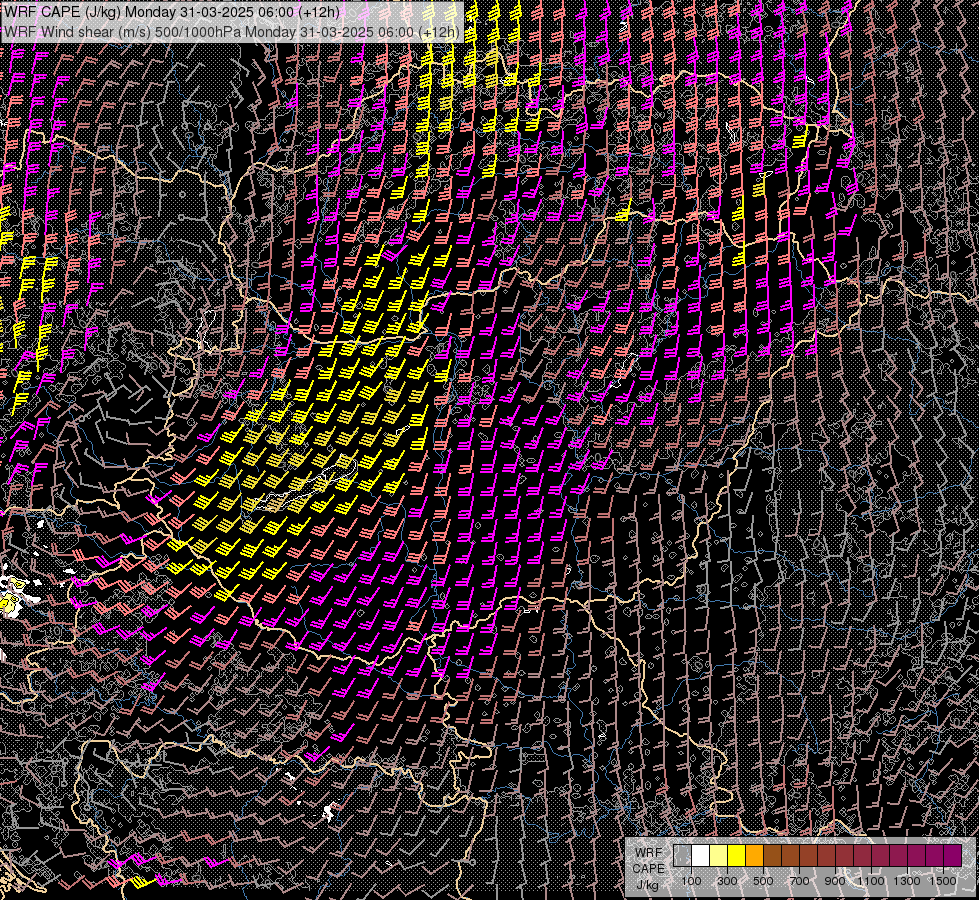This screenshot has width=979, height=900.
Task: Click the WRF CAPE (J/kg) title line
Action: (171, 12)
